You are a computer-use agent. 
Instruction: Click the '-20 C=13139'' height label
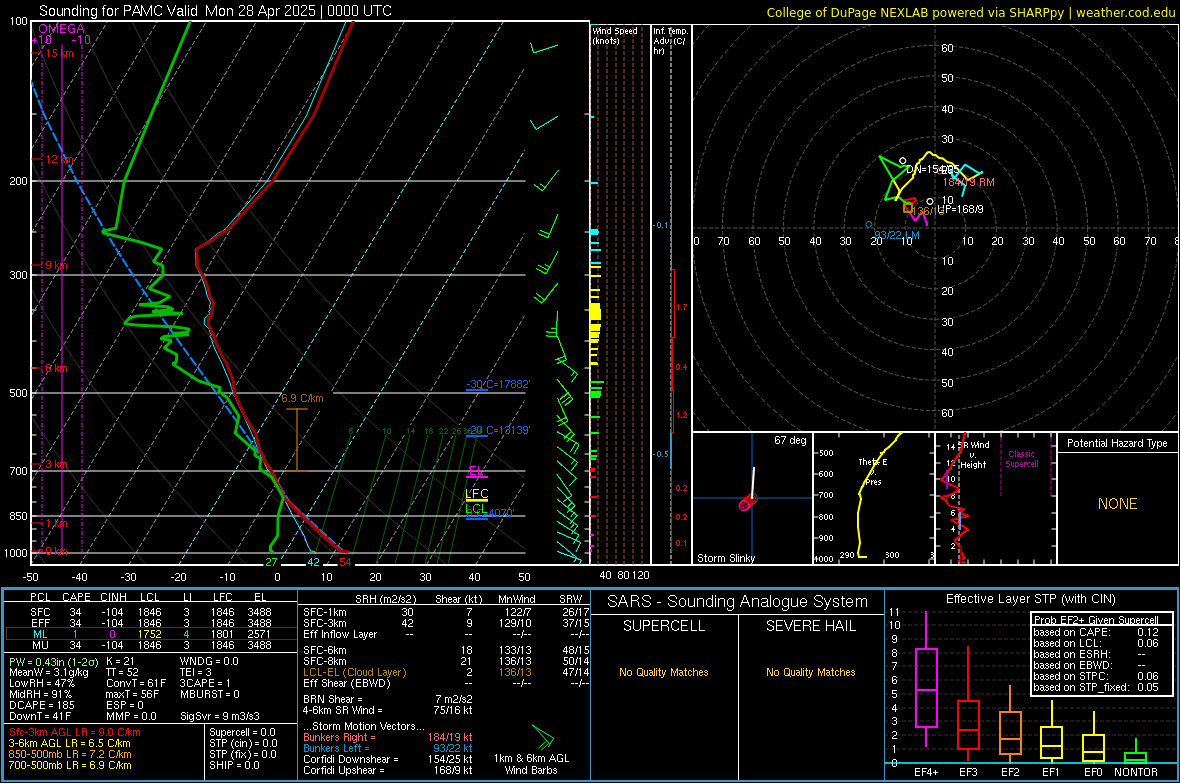[x=498, y=430]
